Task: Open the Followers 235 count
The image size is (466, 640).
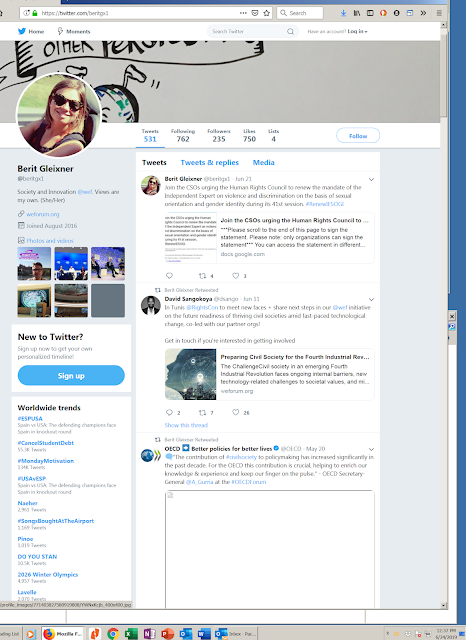Action: point(219,136)
